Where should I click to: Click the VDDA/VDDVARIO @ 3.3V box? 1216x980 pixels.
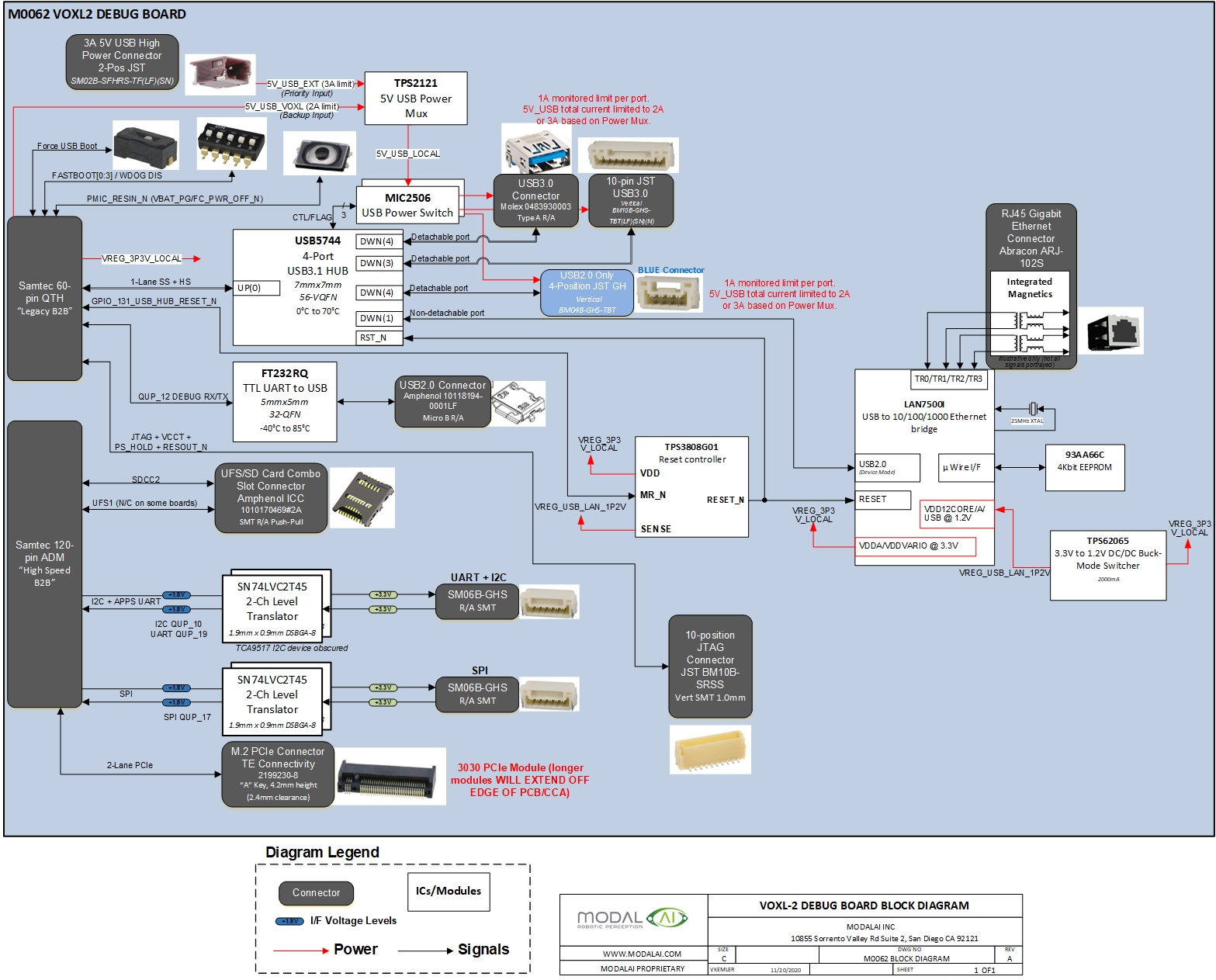pos(915,546)
